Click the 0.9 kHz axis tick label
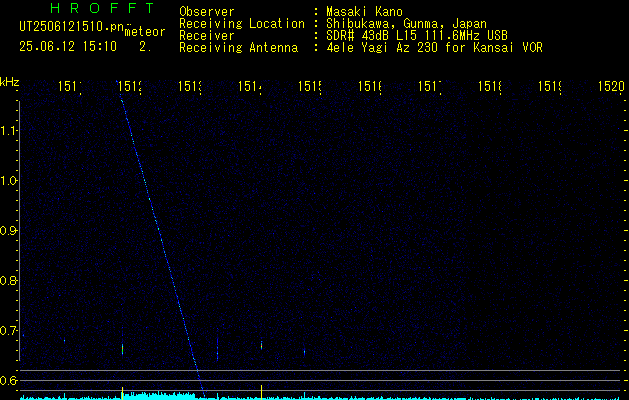Image resolution: width=629 pixels, height=400 pixels. (x=8, y=231)
